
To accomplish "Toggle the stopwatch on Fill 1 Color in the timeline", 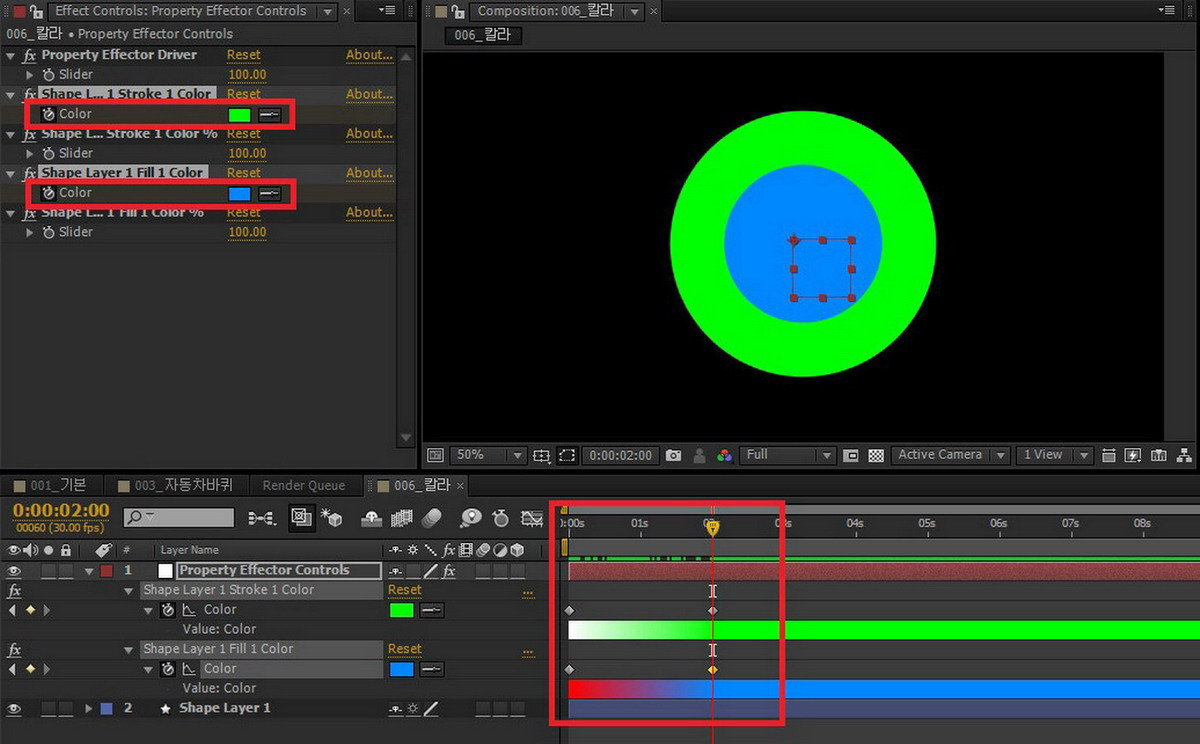I will [x=168, y=669].
